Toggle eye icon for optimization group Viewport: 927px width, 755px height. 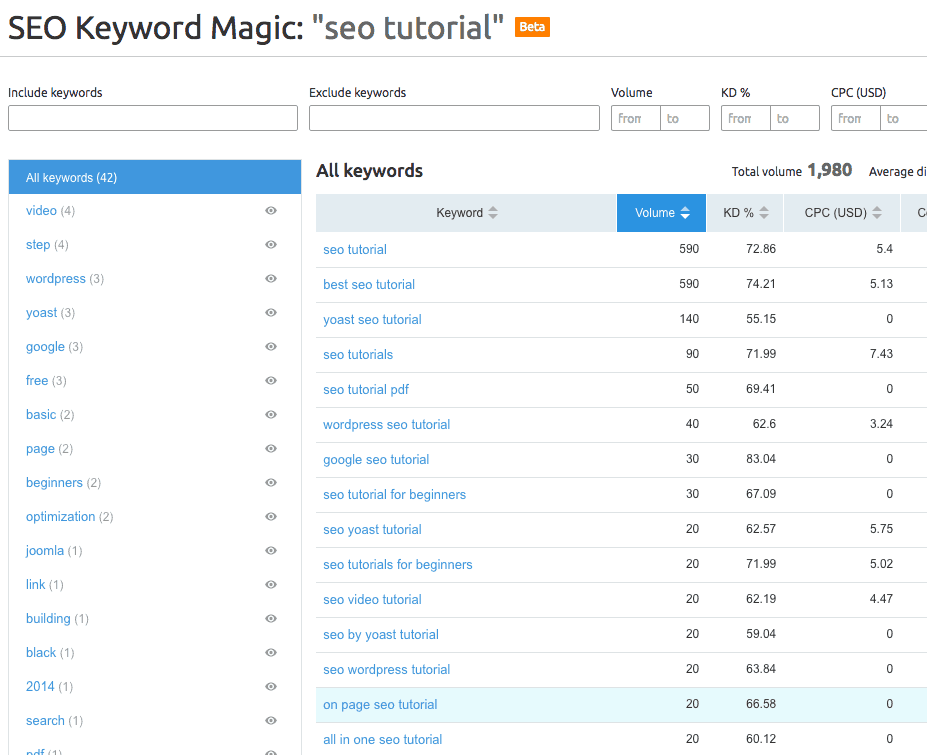(270, 517)
